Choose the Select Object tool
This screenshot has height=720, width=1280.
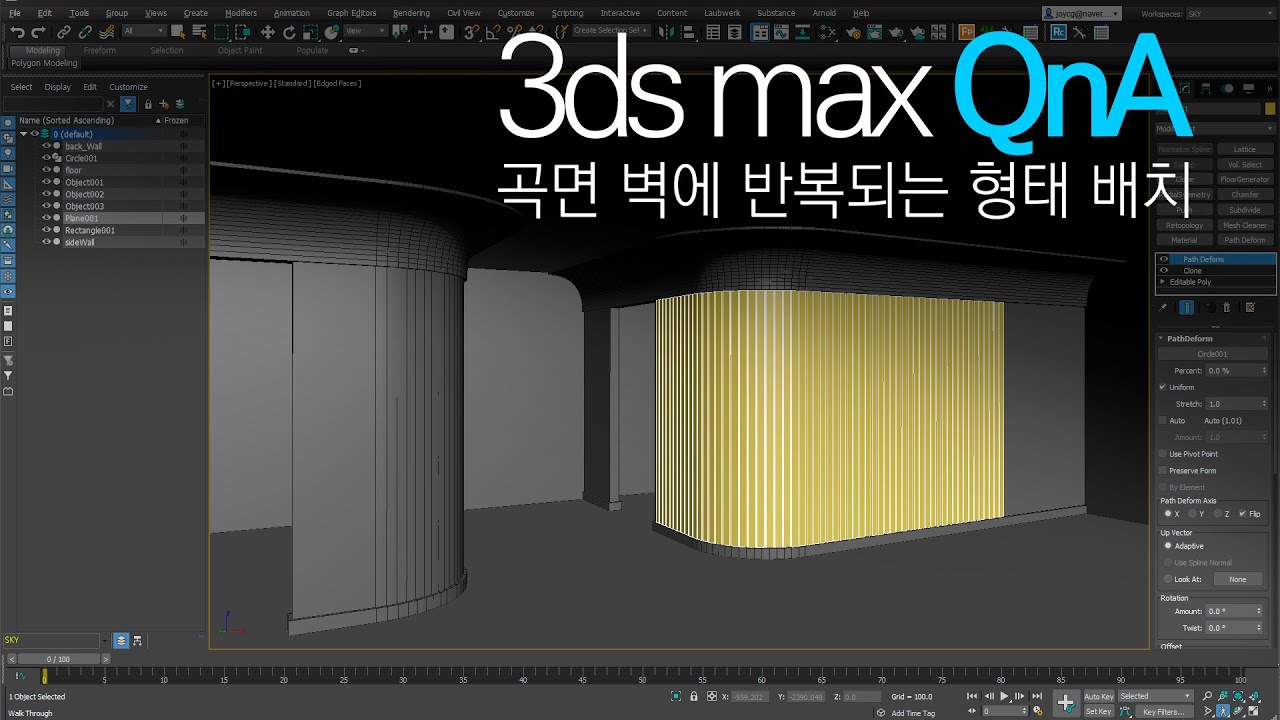(178, 32)
